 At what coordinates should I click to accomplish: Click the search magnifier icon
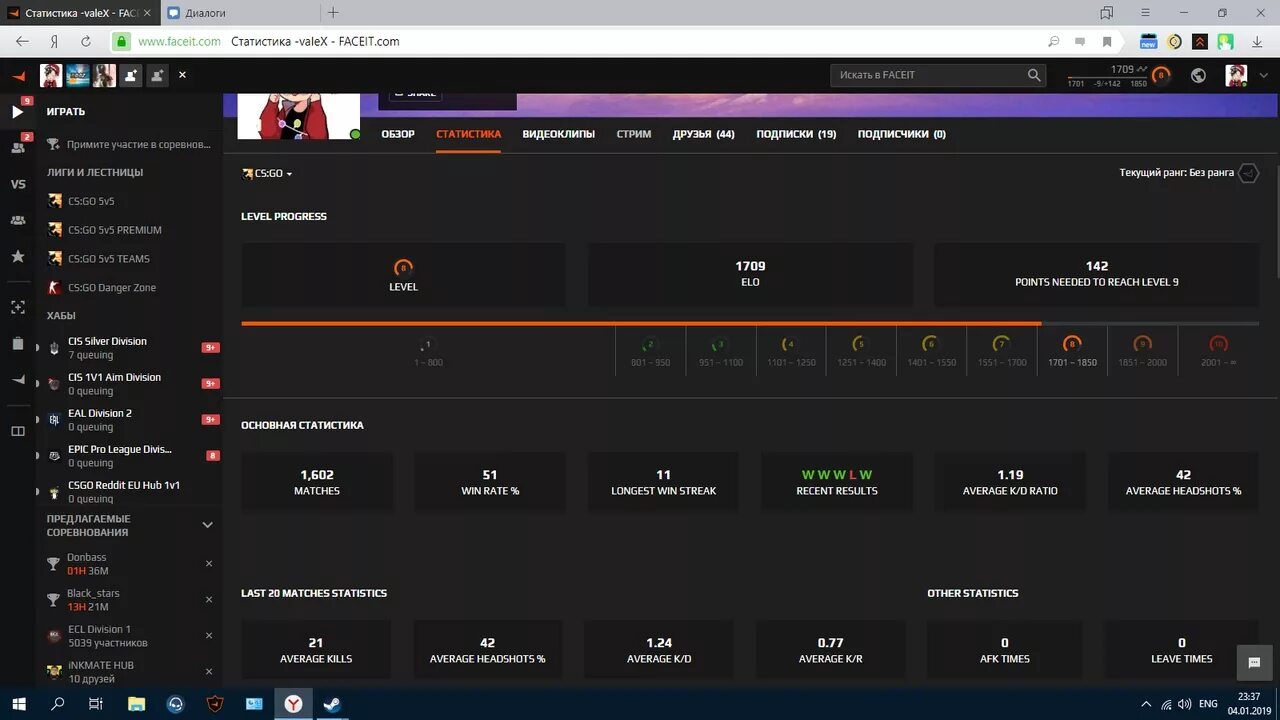coord(1034,75)
